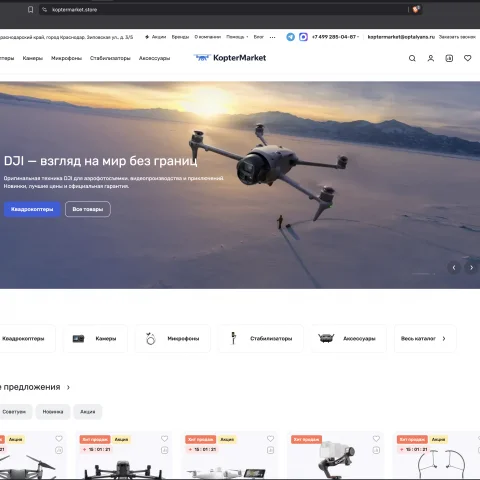Switch to Советуем filter tab
The image size is (480, 480).
tap(15, 412)
